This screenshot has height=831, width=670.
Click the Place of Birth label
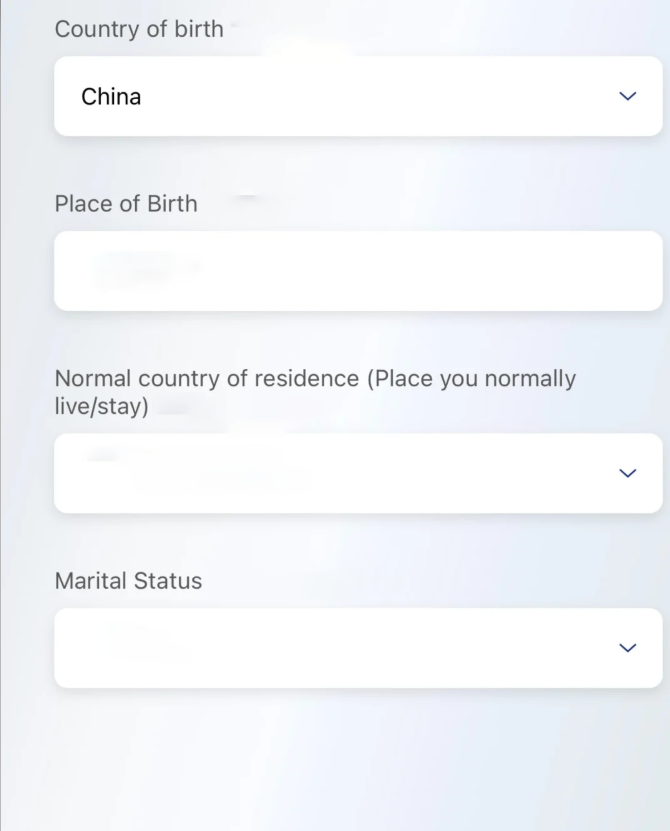coord(126,204)
